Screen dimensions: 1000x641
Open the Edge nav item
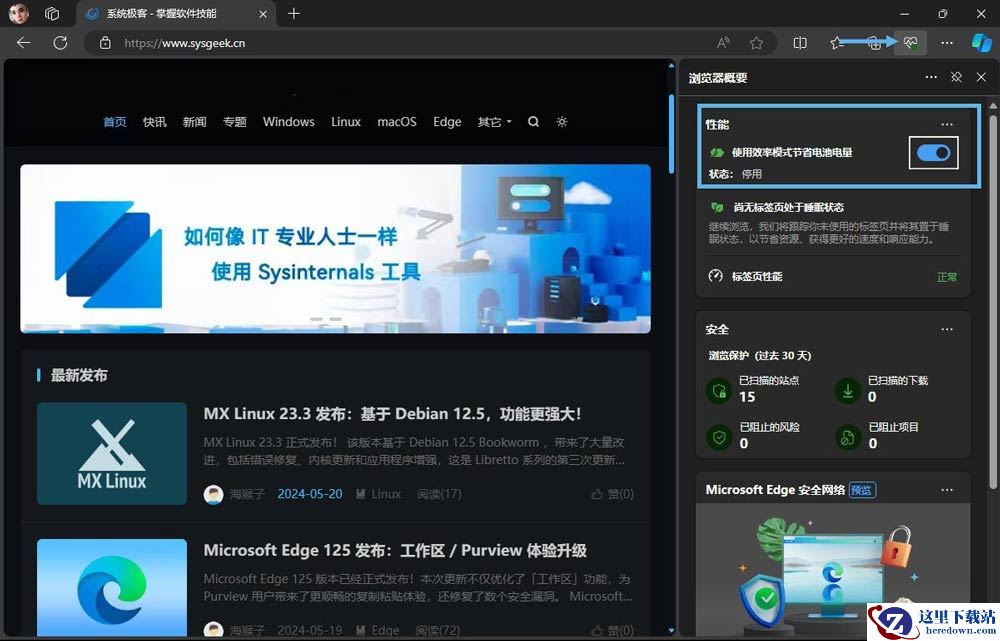(x=447, y=122)
